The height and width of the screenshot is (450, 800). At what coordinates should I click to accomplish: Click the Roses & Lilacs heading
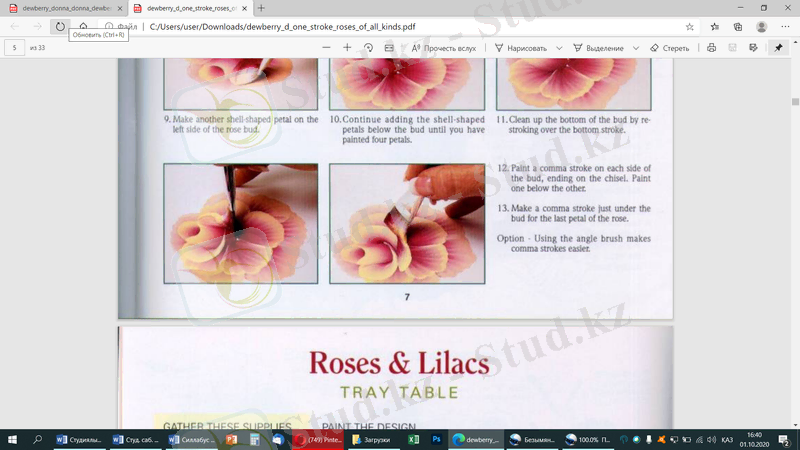click(x=398, y=363)
